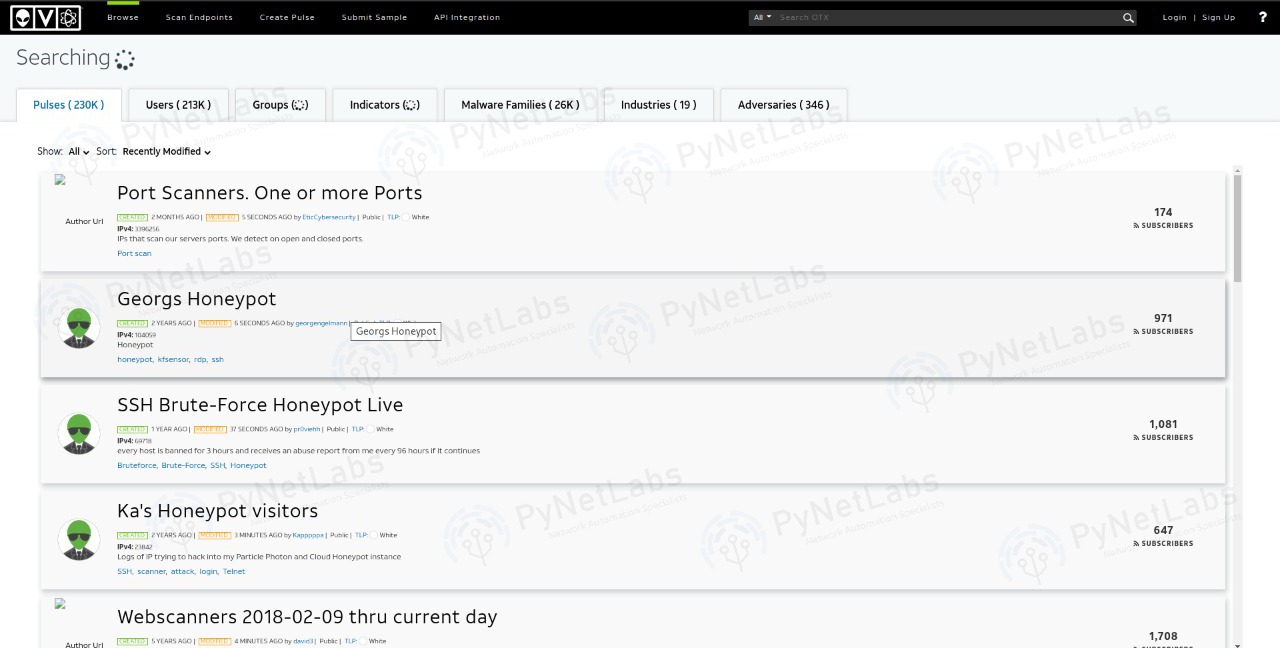Click the subscribers feed icon under 971
1280x648 pixels.
(x=1136, y=332)
